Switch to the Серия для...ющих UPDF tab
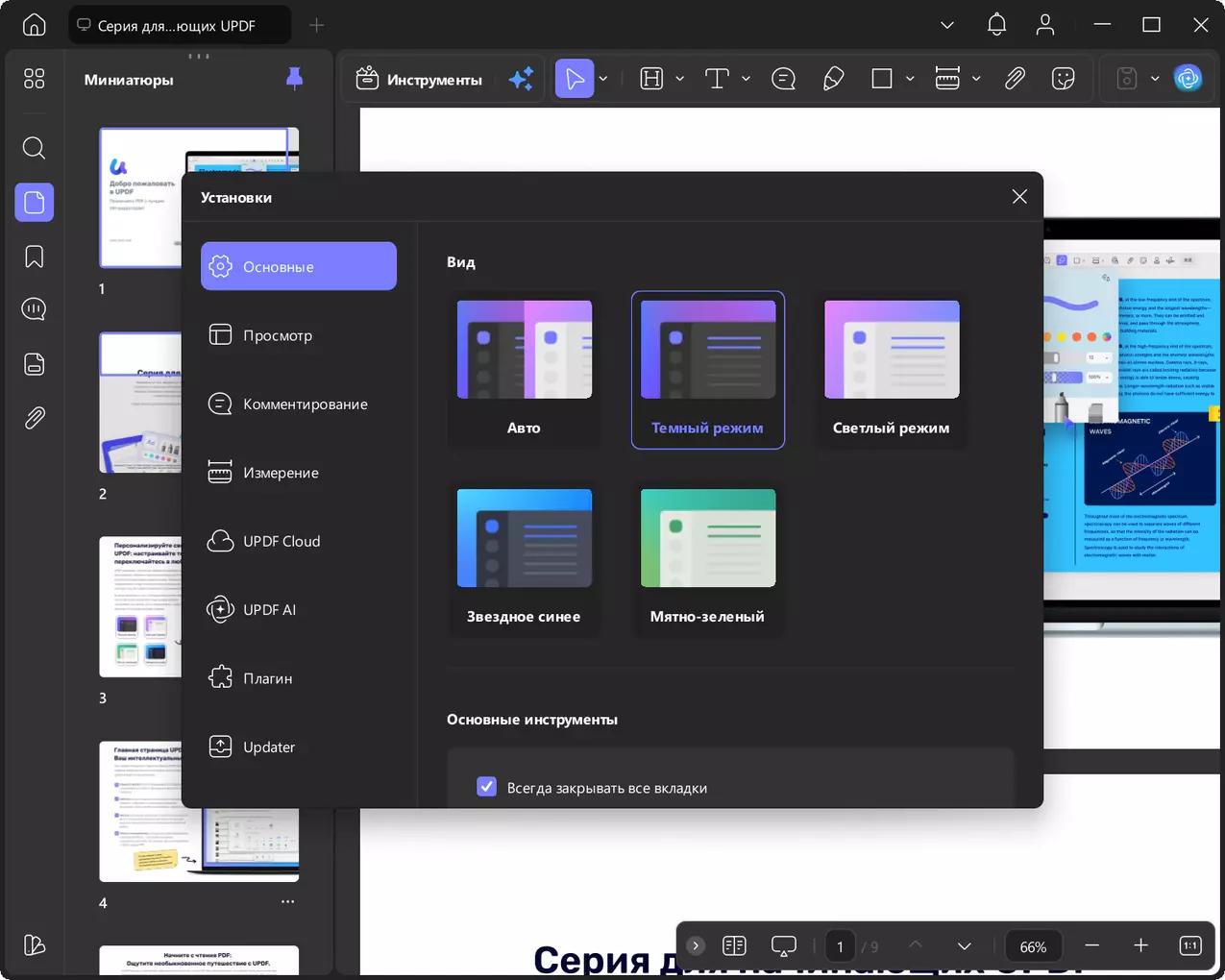The width and height of the screenshot is (1225, 980). [x=180, y=25]
